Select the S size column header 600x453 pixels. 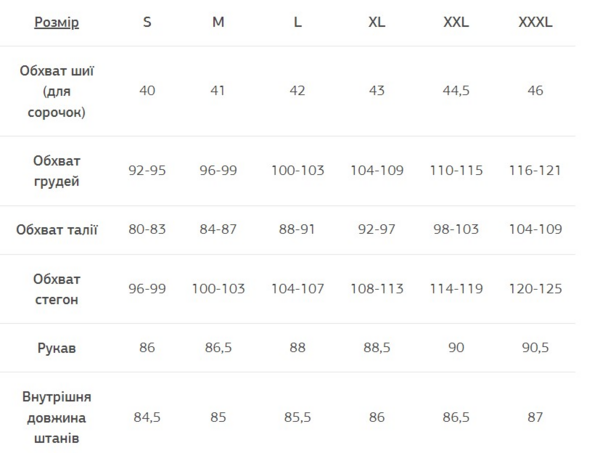pyautogui.click(x=147, y=22)
